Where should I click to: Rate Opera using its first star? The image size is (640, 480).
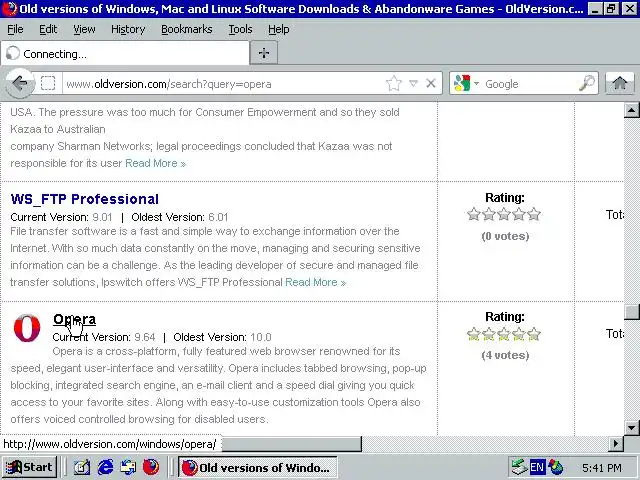pyautogui.click(x=473, y=334)
